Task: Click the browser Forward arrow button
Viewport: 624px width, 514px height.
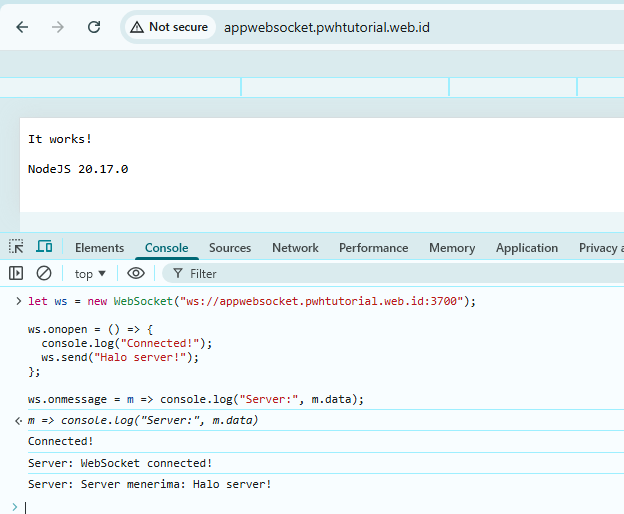Action: [x=58, y=27]
